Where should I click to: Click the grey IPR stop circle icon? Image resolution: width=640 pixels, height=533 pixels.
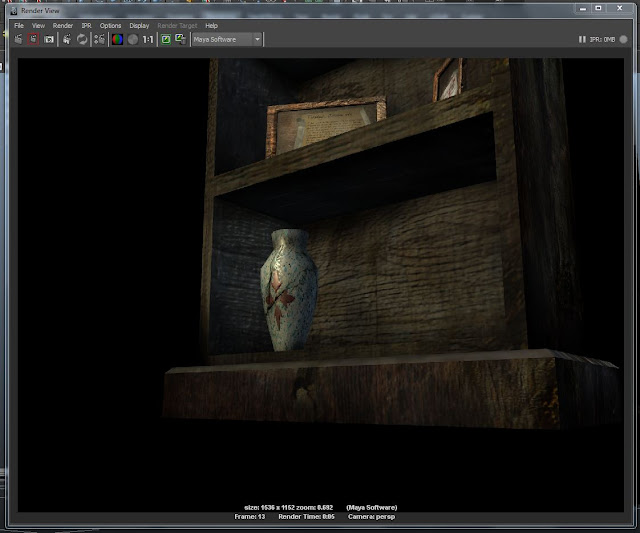coord(624,40)
